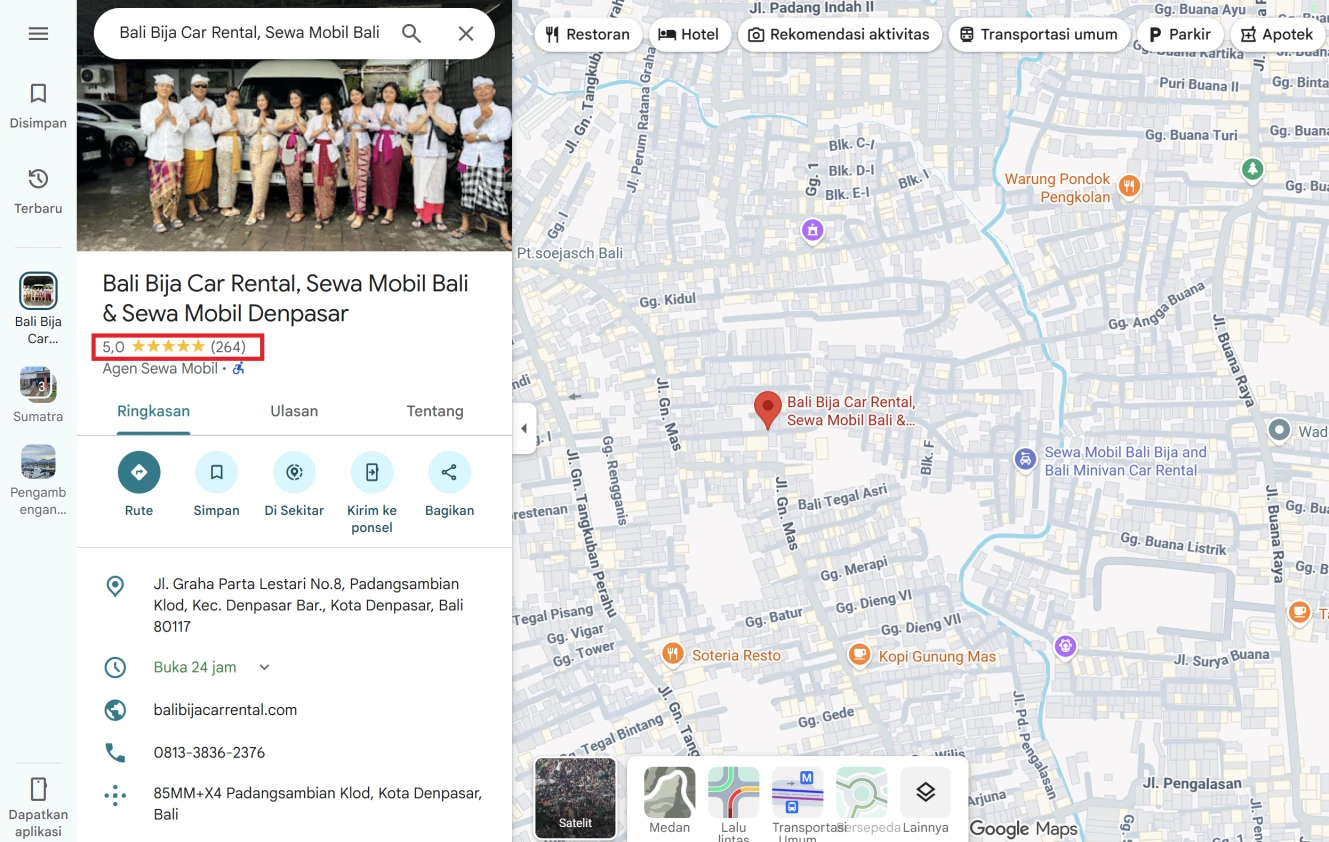
Task: Enable the Medan terrain layer
Action: click(x=669, y=793)
